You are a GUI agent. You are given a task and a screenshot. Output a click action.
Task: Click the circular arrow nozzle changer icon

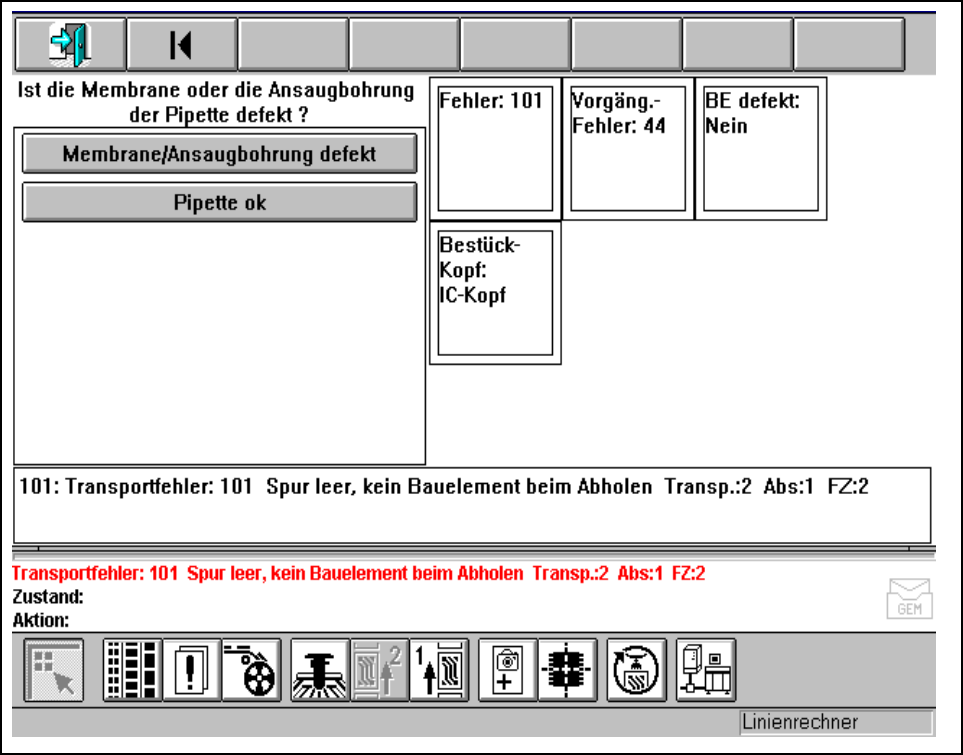pos(636,670)
